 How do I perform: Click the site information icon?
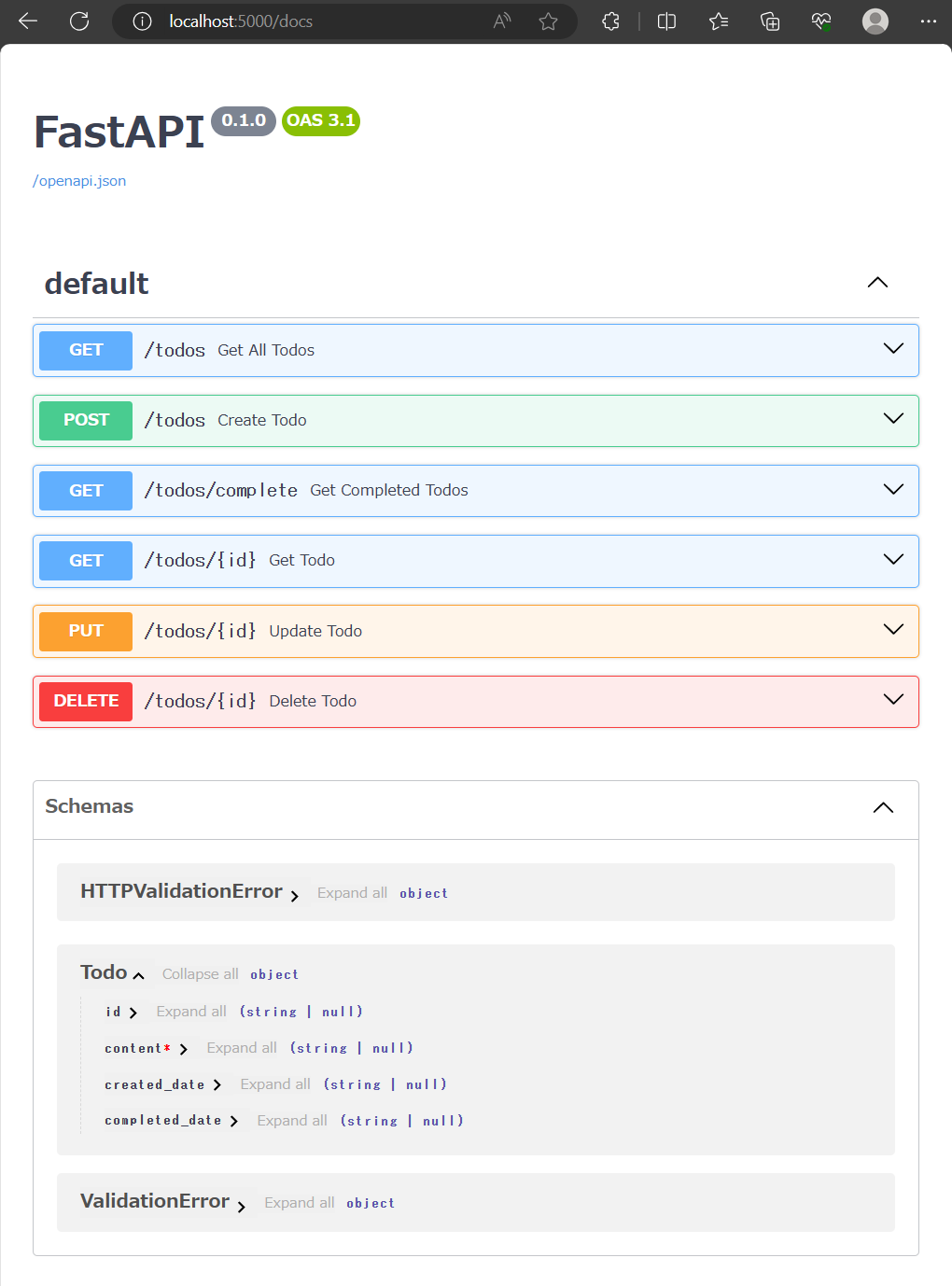[142, 21]
